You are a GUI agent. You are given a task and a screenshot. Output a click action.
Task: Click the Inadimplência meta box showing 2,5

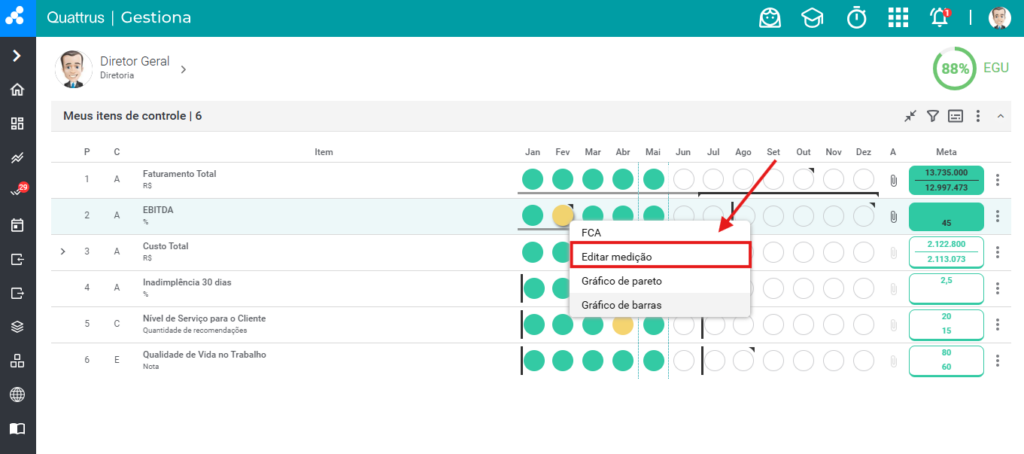click(x=946, y=288)
